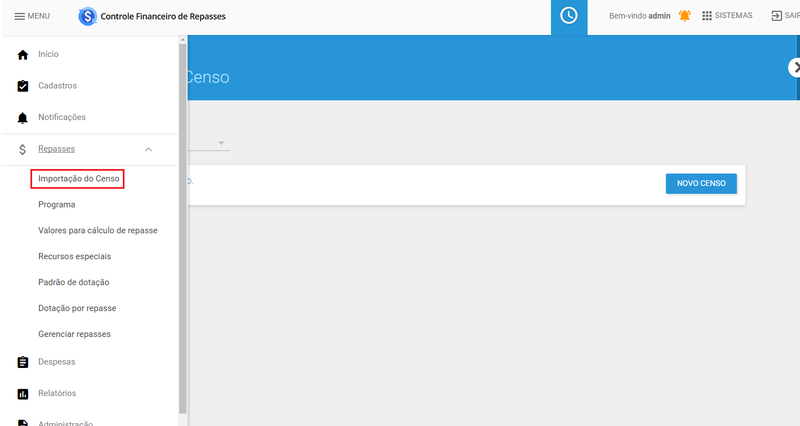Image resolution: width=800 pixels, height=426 pixels.
Task: Click the orange notification bell icon
Action: click(x=684, y=16)
